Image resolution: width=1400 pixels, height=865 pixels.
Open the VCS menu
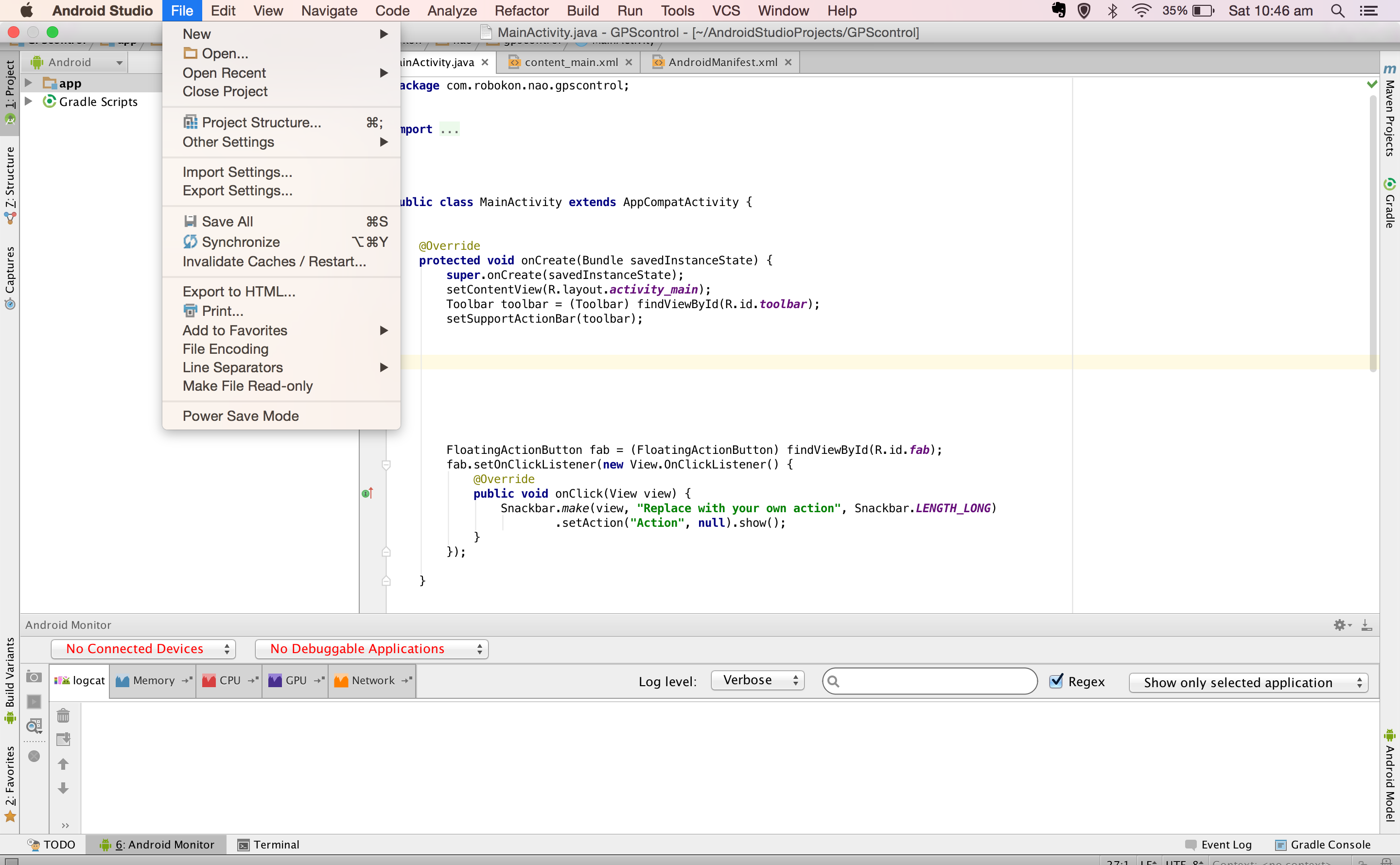[x=725, y=11]
